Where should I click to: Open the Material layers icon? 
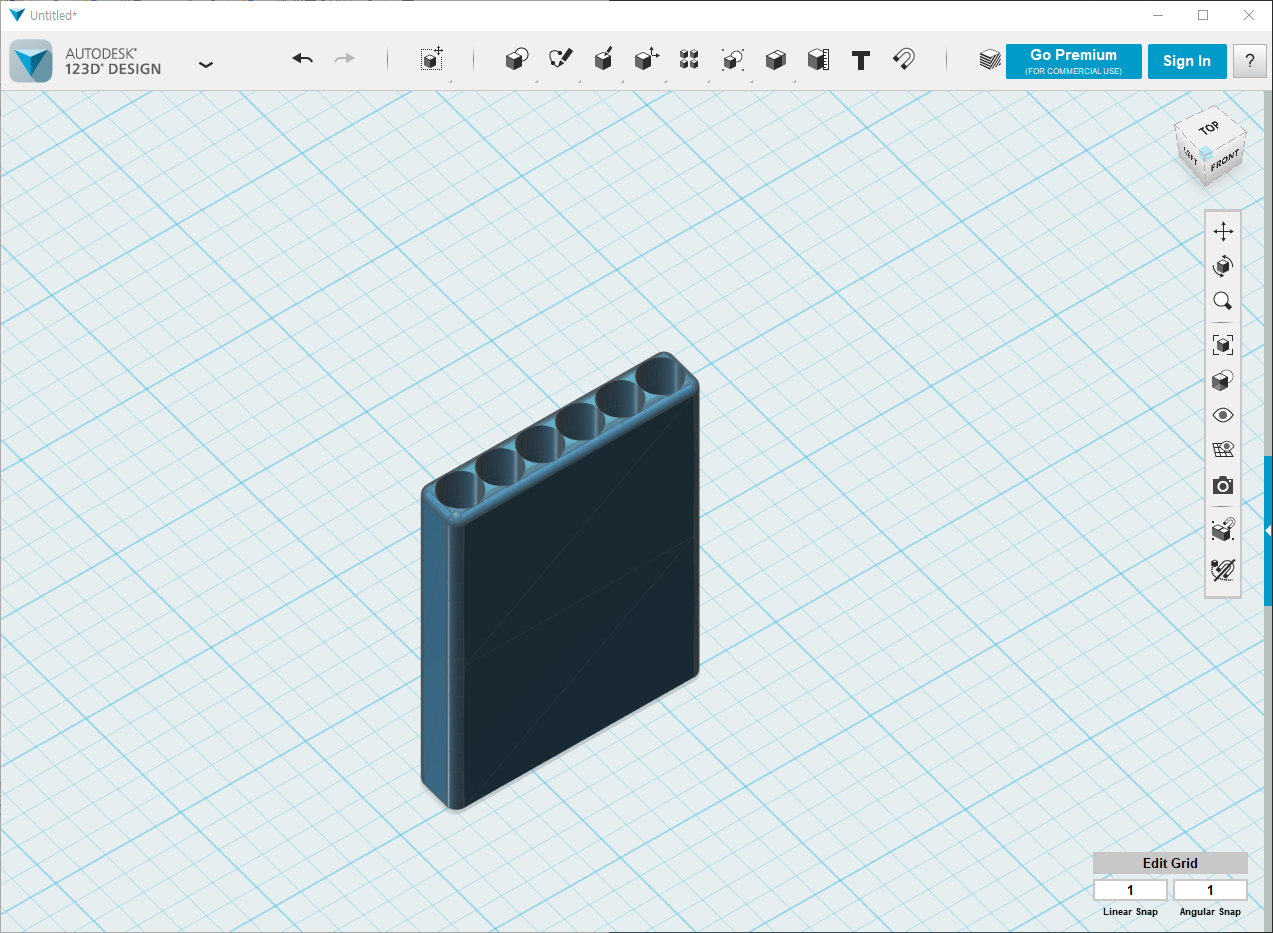989,60
